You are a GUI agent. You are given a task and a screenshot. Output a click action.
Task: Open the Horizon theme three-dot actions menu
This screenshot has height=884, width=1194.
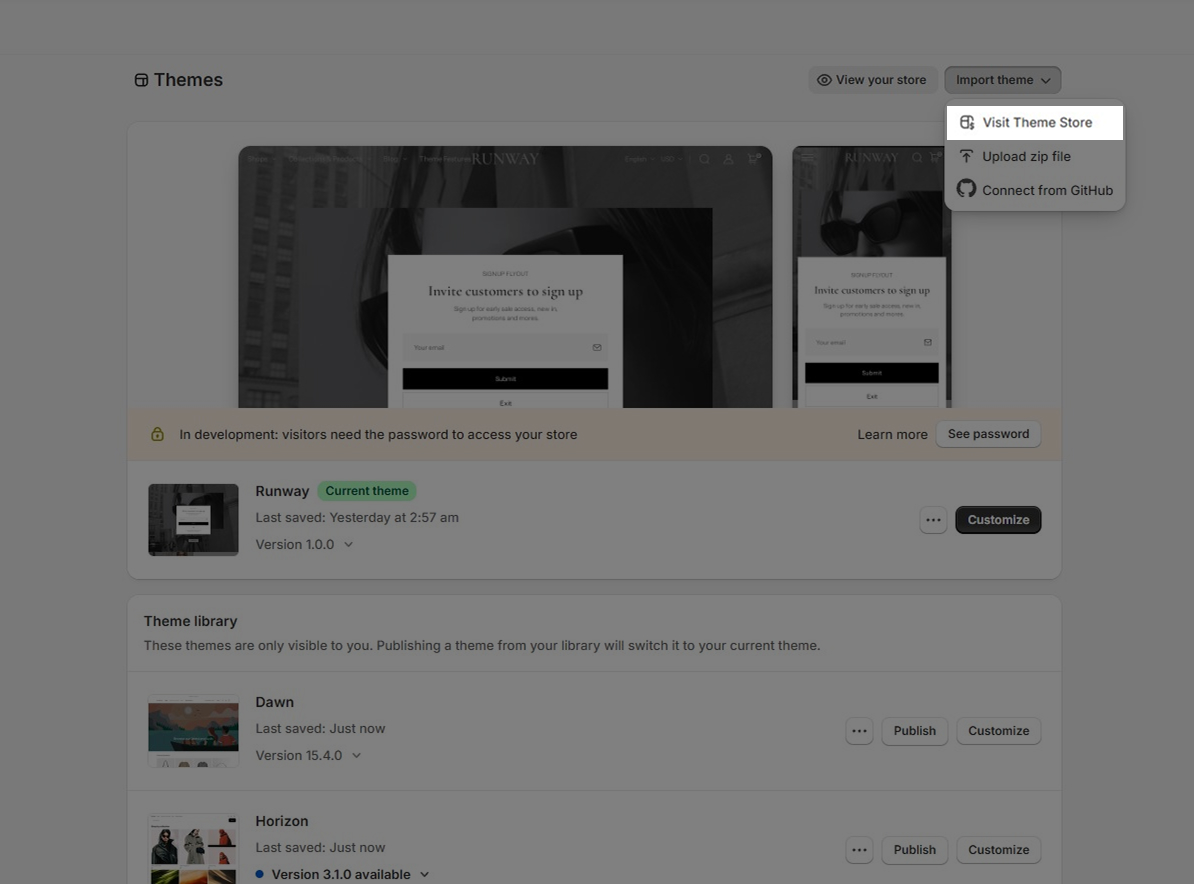click(859, 850)
